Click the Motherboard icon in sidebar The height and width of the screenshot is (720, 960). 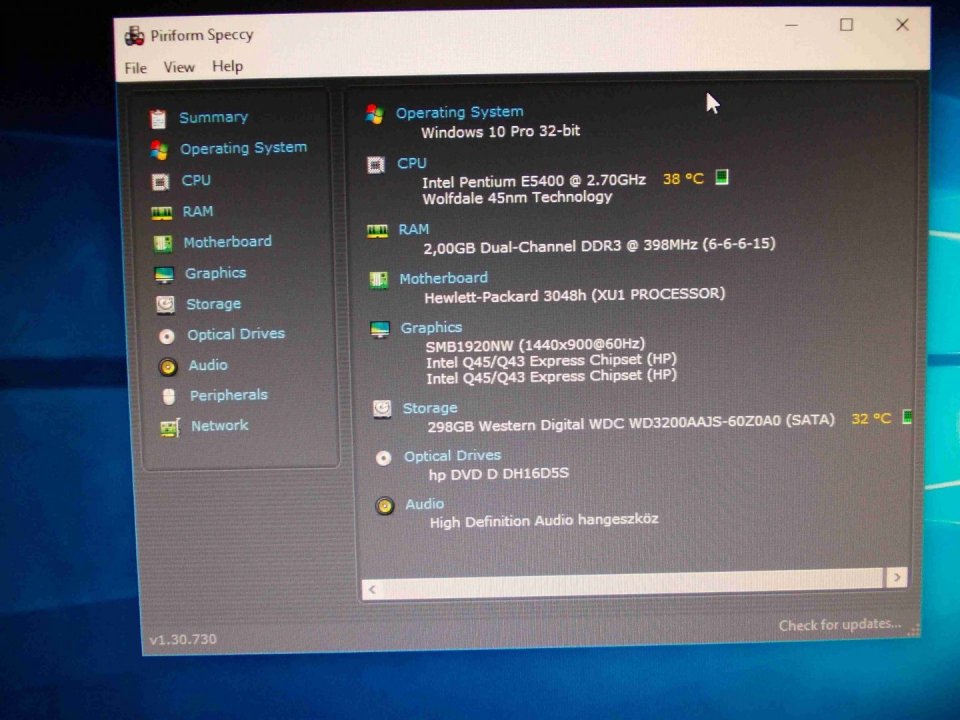coord(163,244)
